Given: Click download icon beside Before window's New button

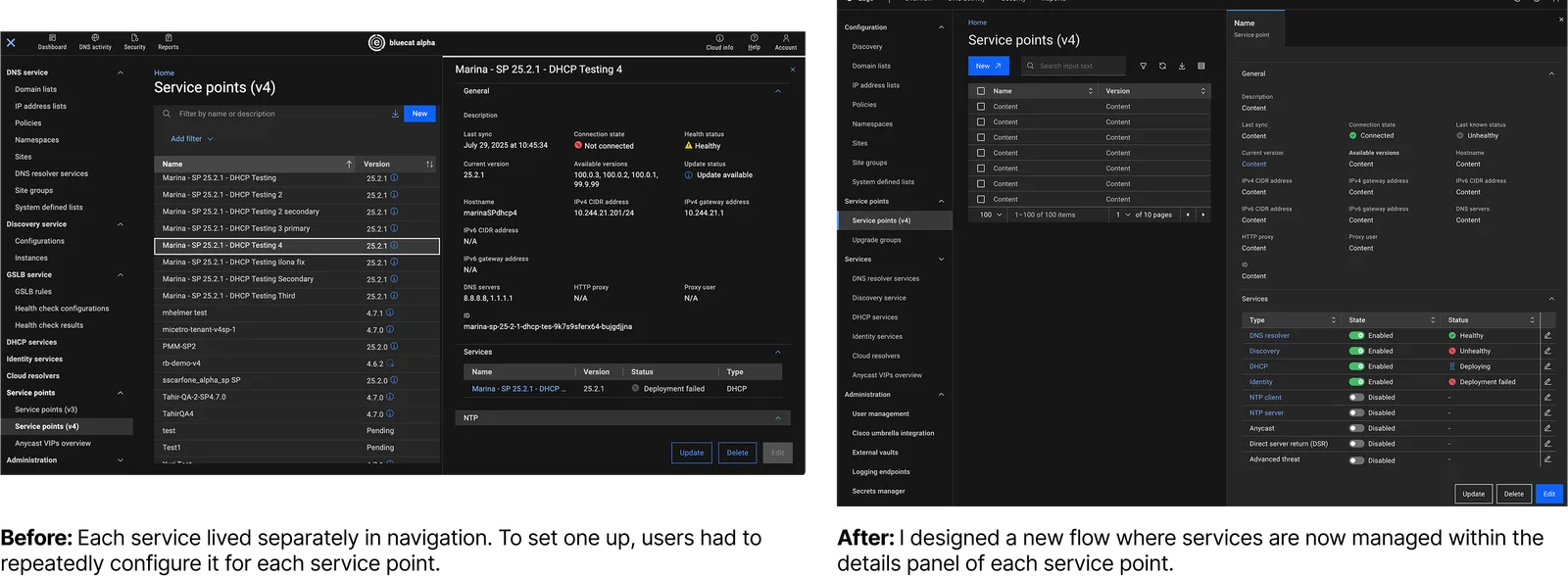Looking at the screenshot, I should click(395, 114).
